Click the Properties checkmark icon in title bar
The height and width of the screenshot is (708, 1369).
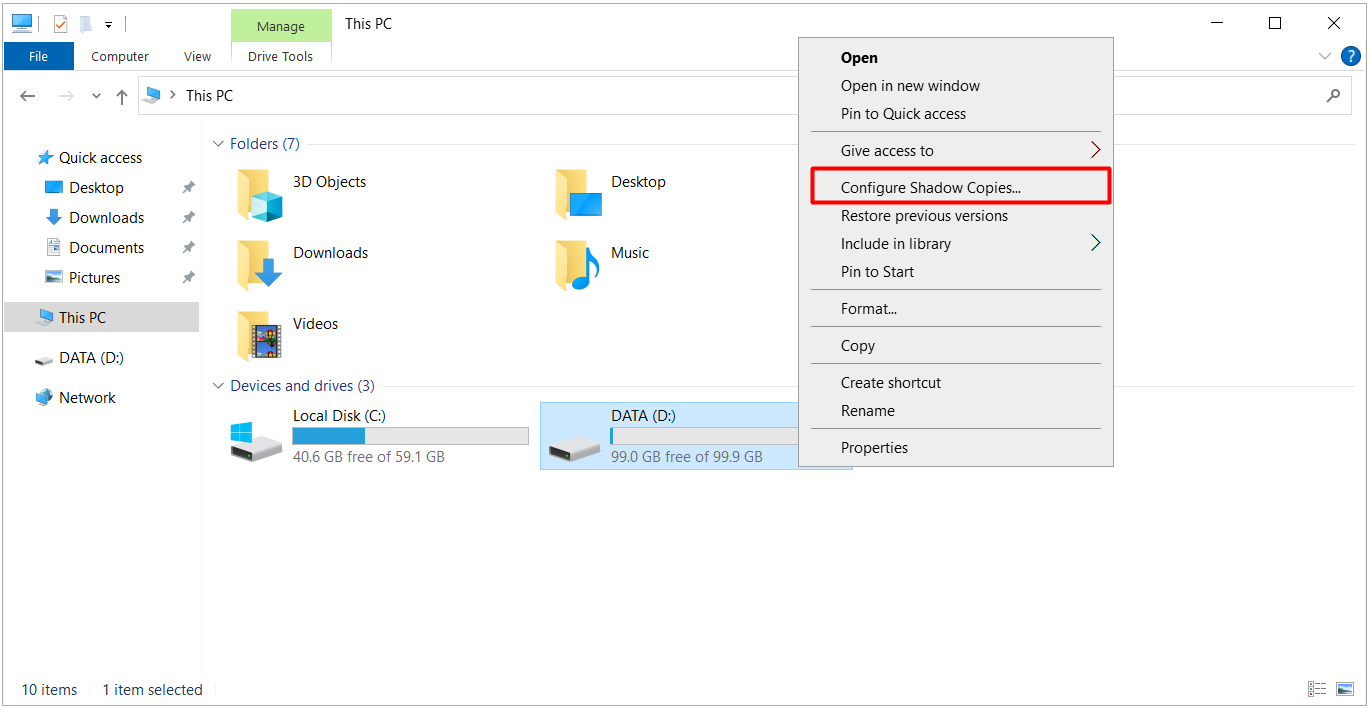coord(60,24)
